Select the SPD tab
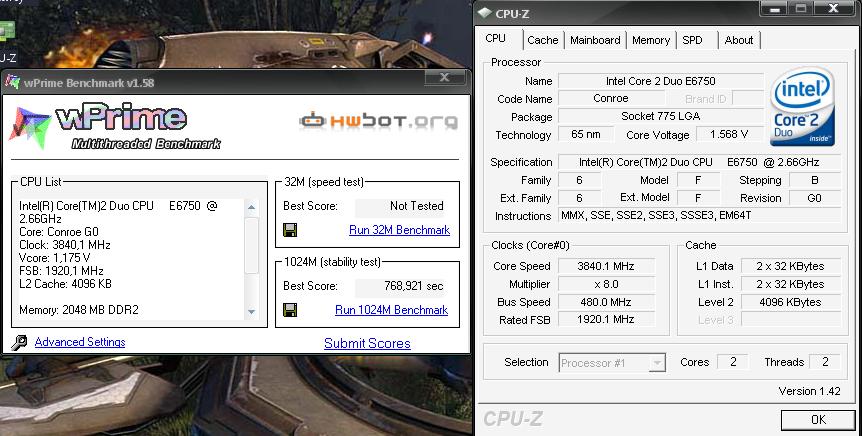862x436 pixels. click(x=693, y=40)
